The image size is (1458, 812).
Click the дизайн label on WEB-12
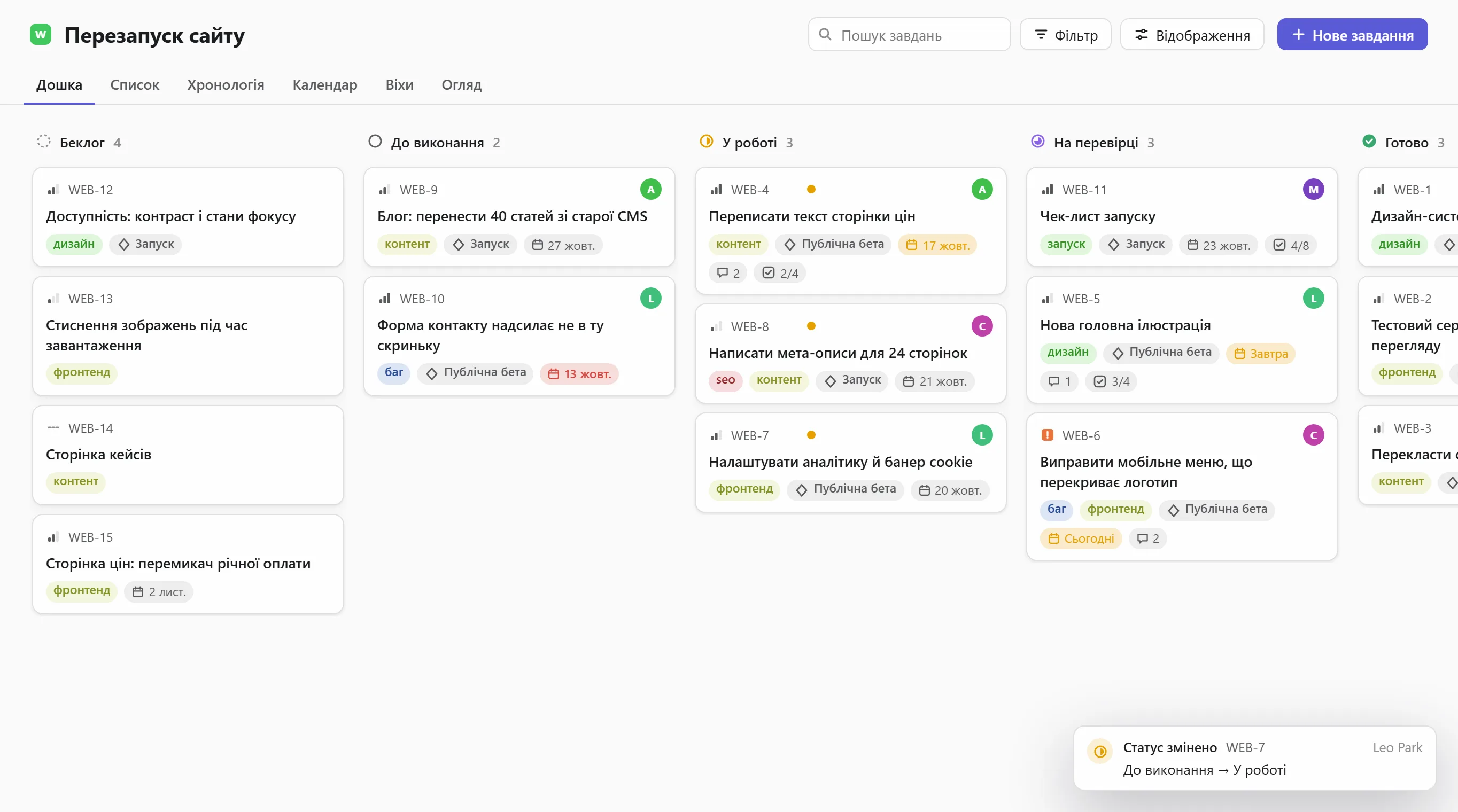point(74,245)
